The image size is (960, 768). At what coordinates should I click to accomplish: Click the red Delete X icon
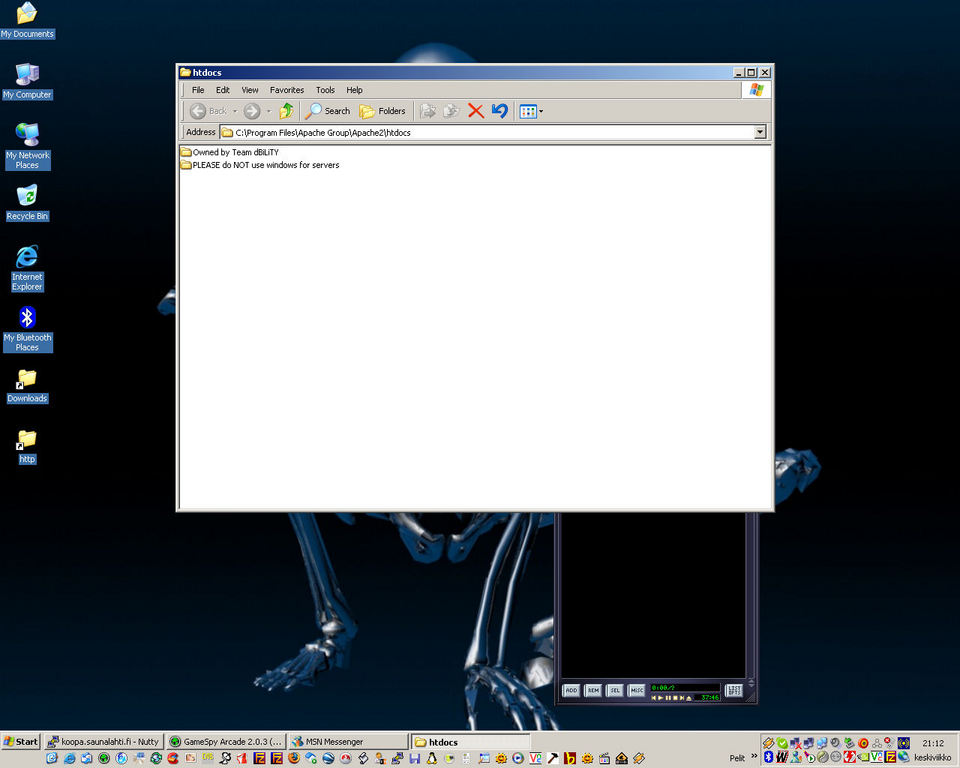[x=476, y=111]
